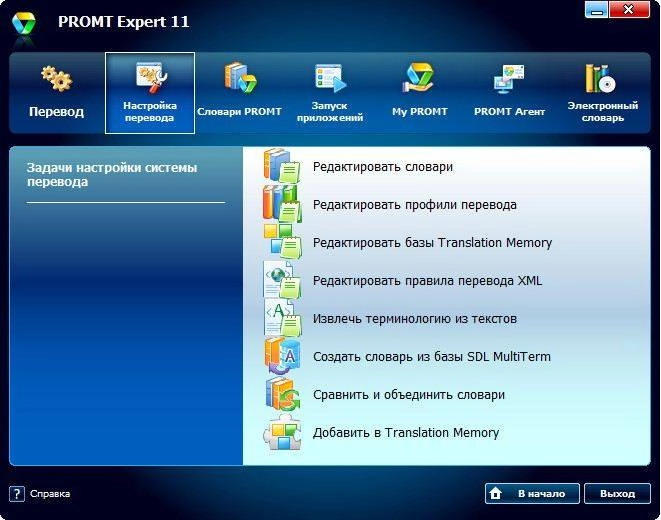Select the Настройка перевода tab
Viewport: 661px width, 520px height.
point(150,93)
